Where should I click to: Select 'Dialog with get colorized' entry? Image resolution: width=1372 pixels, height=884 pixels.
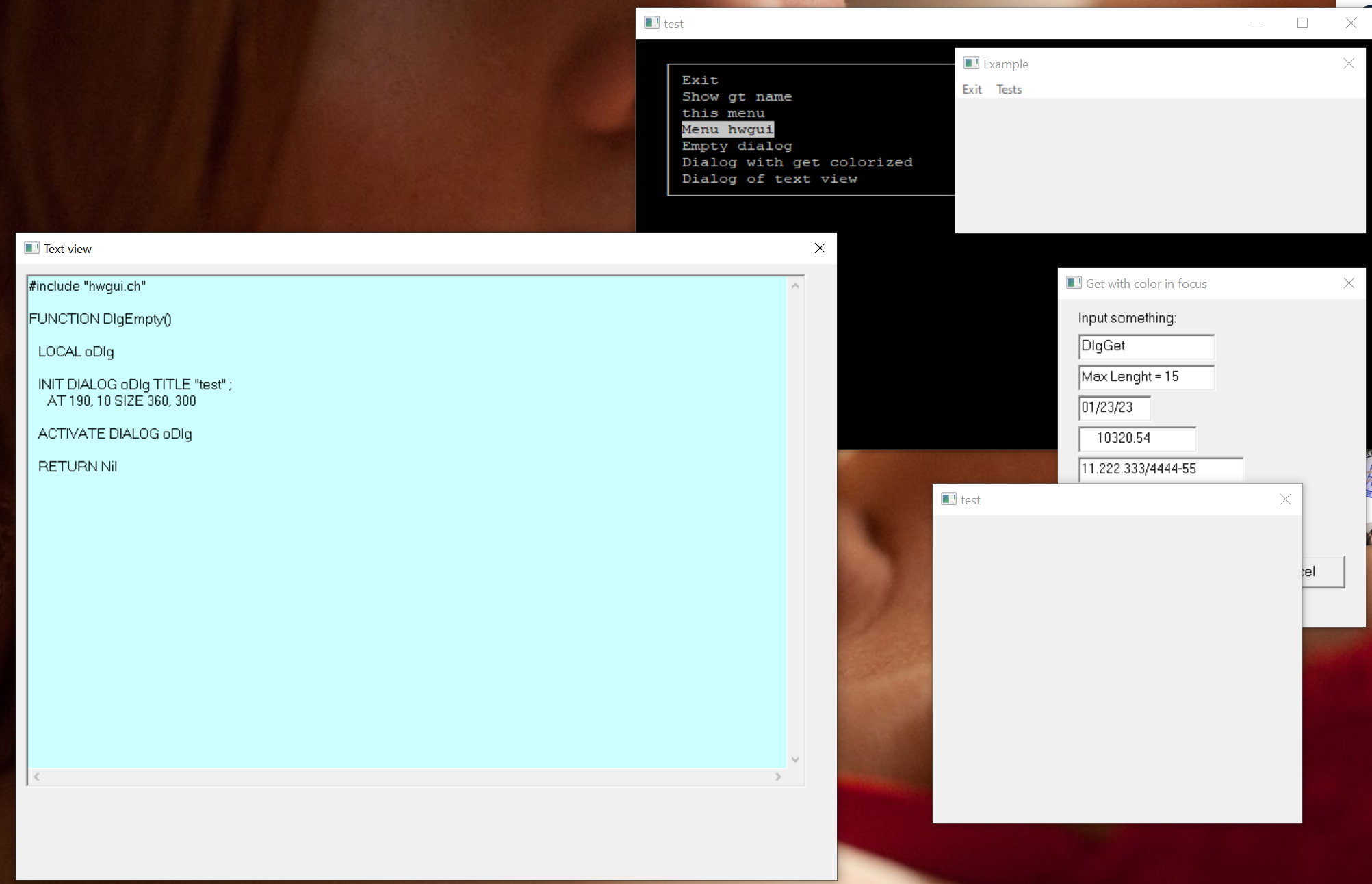797,162
